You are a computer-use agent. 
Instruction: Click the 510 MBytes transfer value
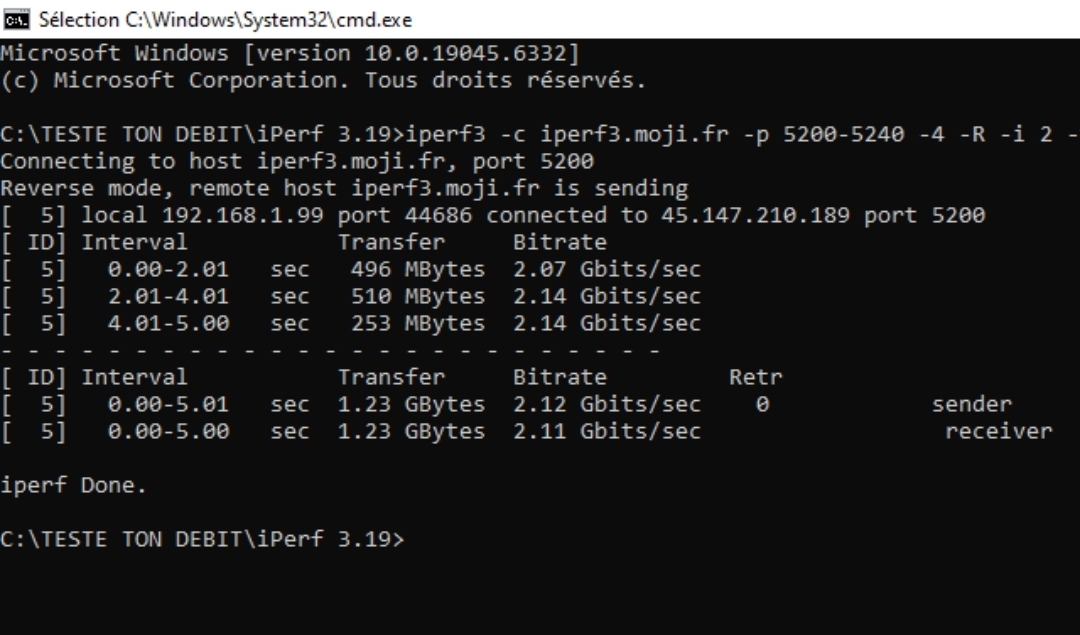point(417,297)
